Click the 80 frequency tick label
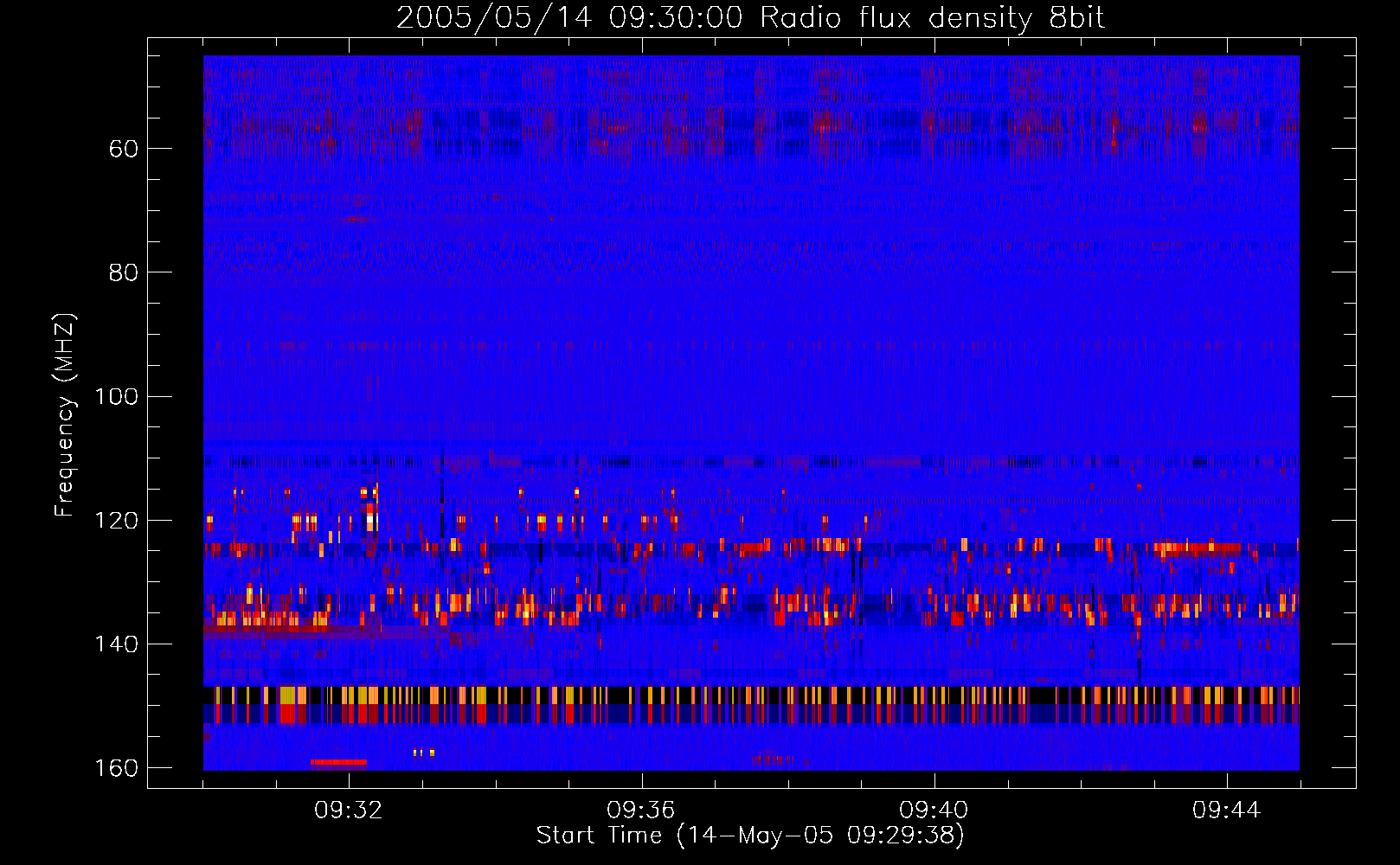The height and width of the screenshot is (865, 1400). click(124, 272)
